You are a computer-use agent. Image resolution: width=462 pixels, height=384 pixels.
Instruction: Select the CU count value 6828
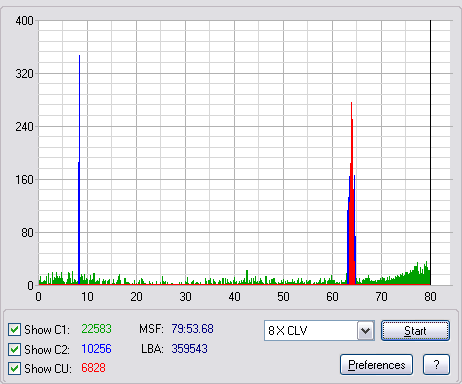(x=93, y=368)
